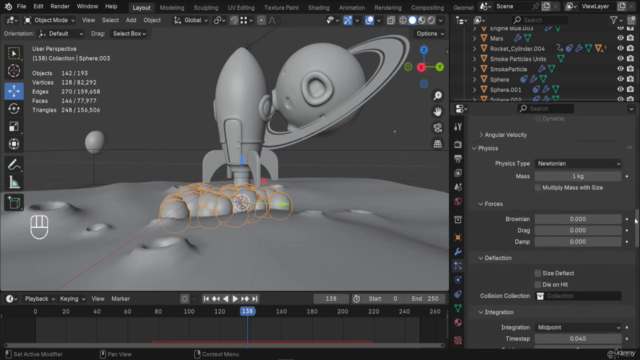Select the Annotate tool
Screen dimensions: 640x360
[14, 165]
